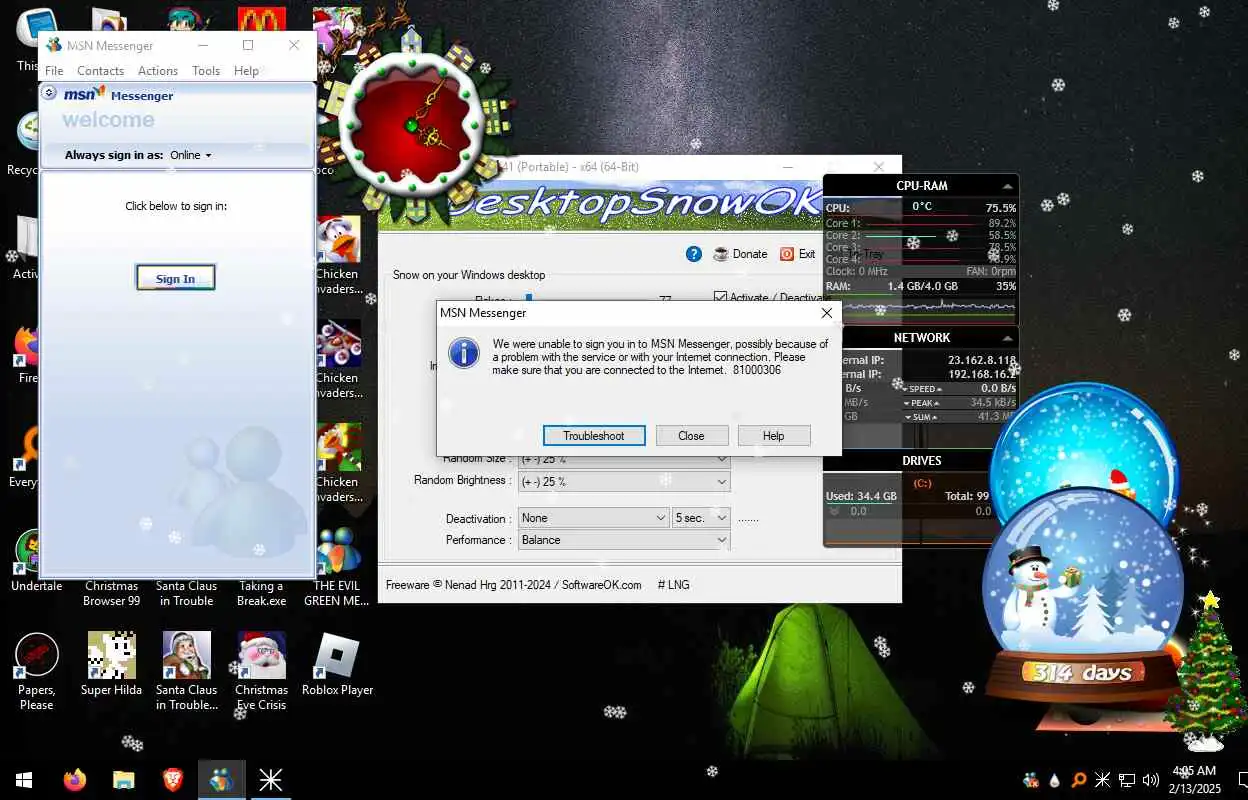Click the MSN Messenger tray icon
This screenshot has width=1248, height=800.
point(1031,780)
